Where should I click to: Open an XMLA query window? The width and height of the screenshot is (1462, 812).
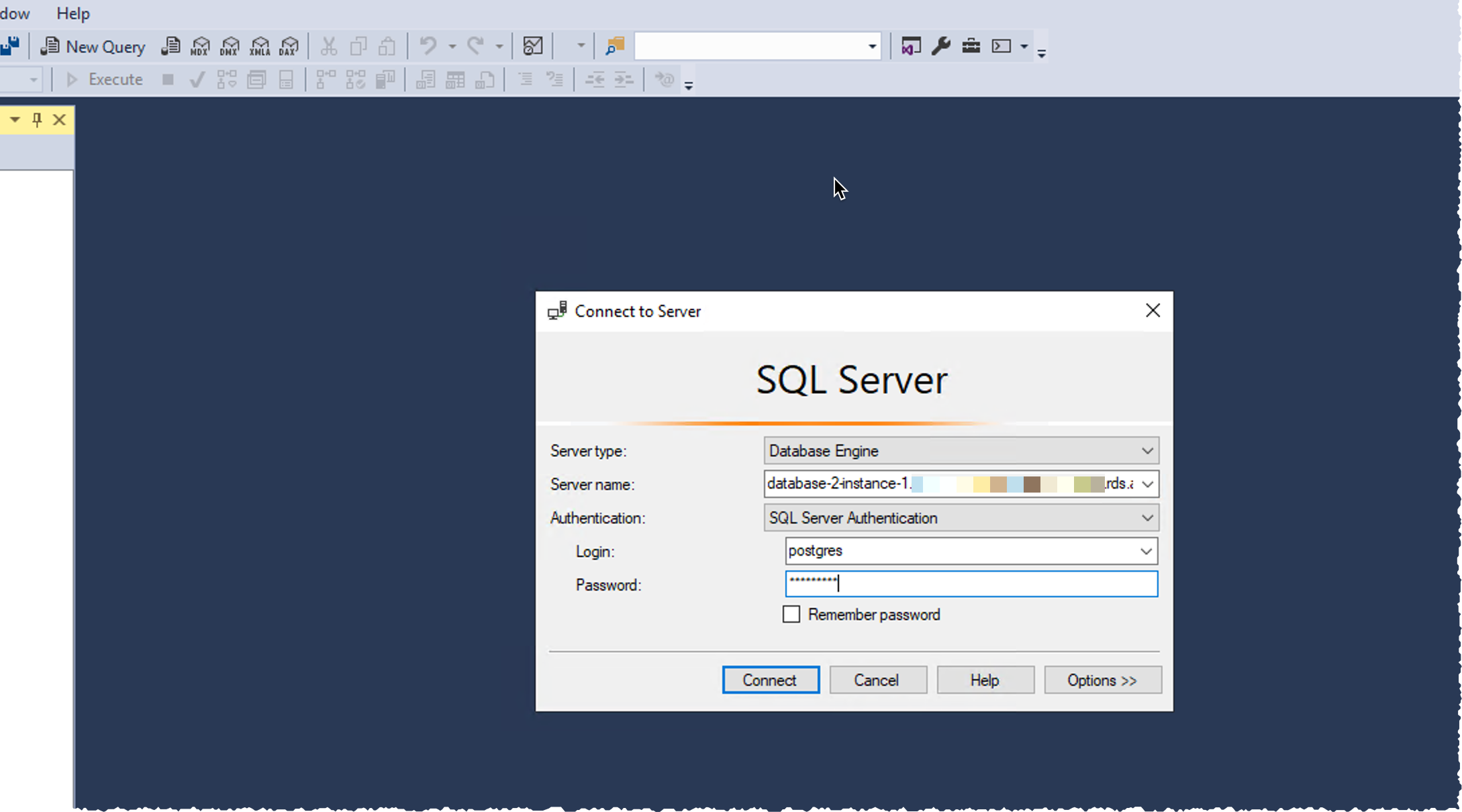click(x=260, y=46)
